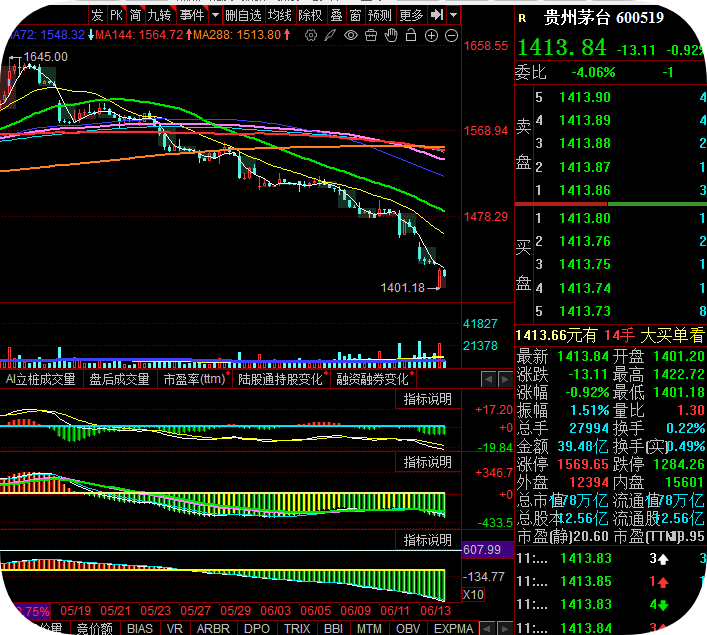Click the 06/13 date on time axis
707x635 pixels.
435,611
